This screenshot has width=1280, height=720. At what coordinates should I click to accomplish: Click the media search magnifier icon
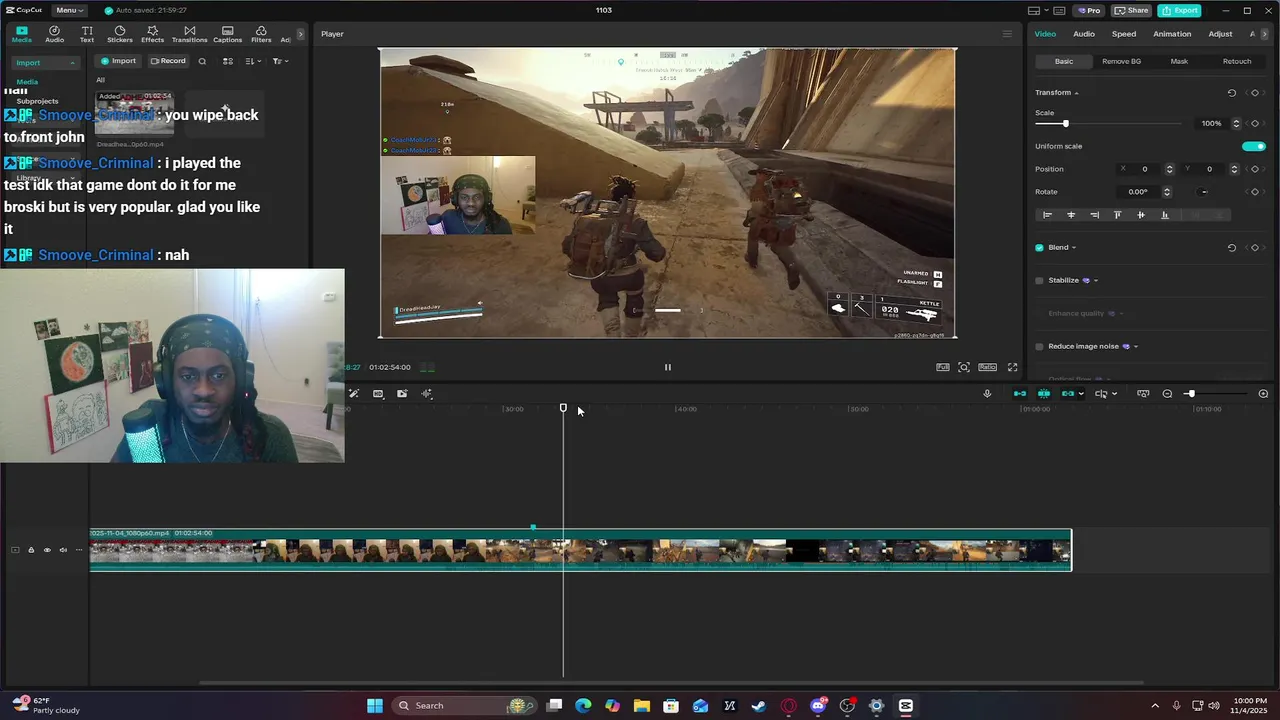(x=202, y=61)
